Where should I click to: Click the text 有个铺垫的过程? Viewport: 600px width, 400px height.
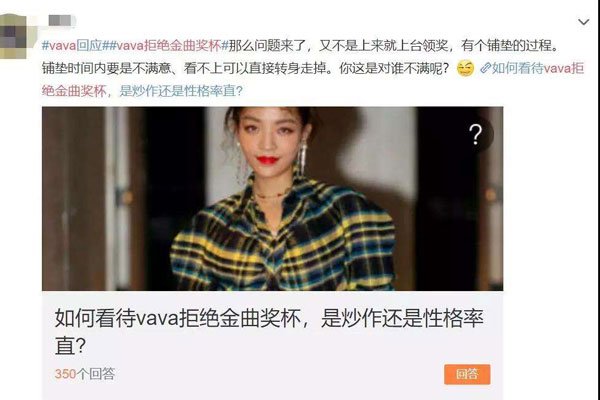506,46
